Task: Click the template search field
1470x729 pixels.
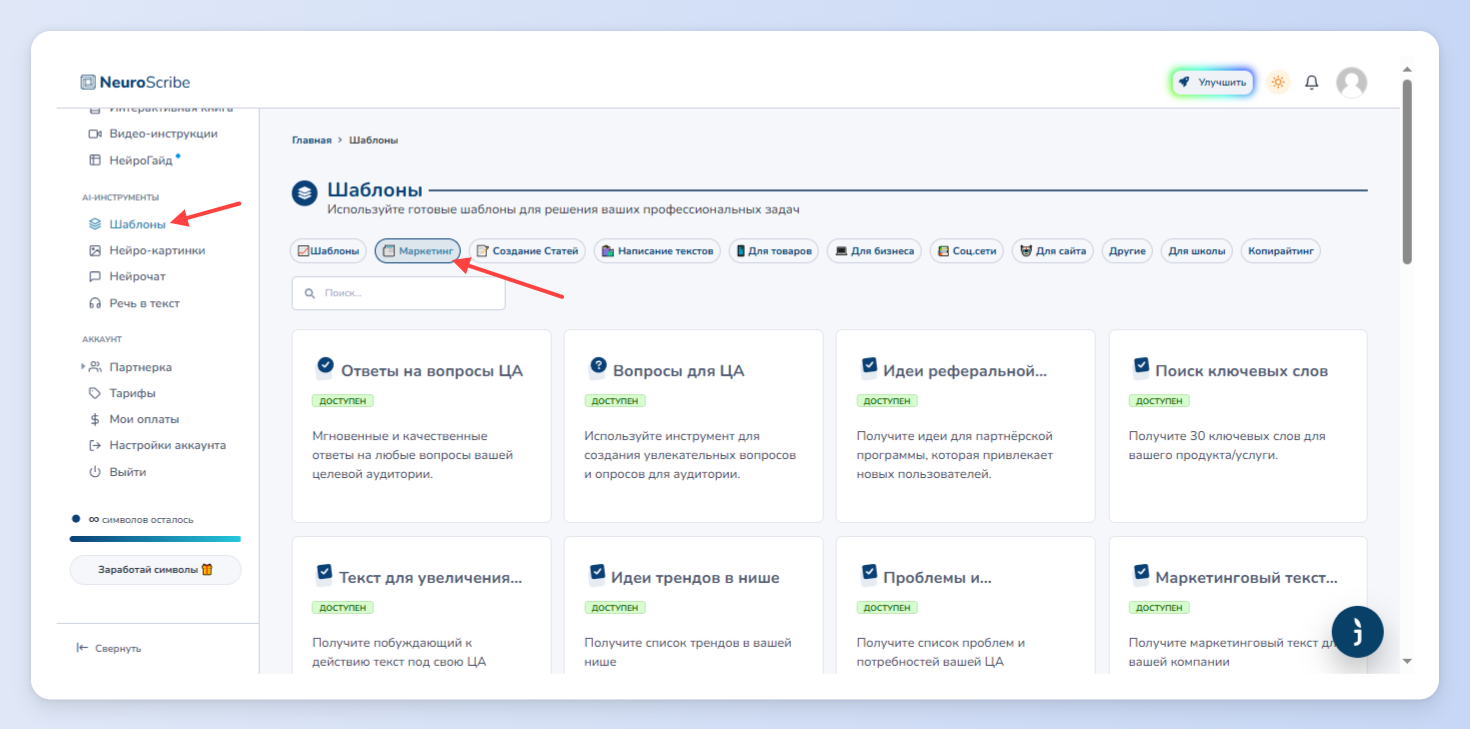Action: [x=398, y=293]
